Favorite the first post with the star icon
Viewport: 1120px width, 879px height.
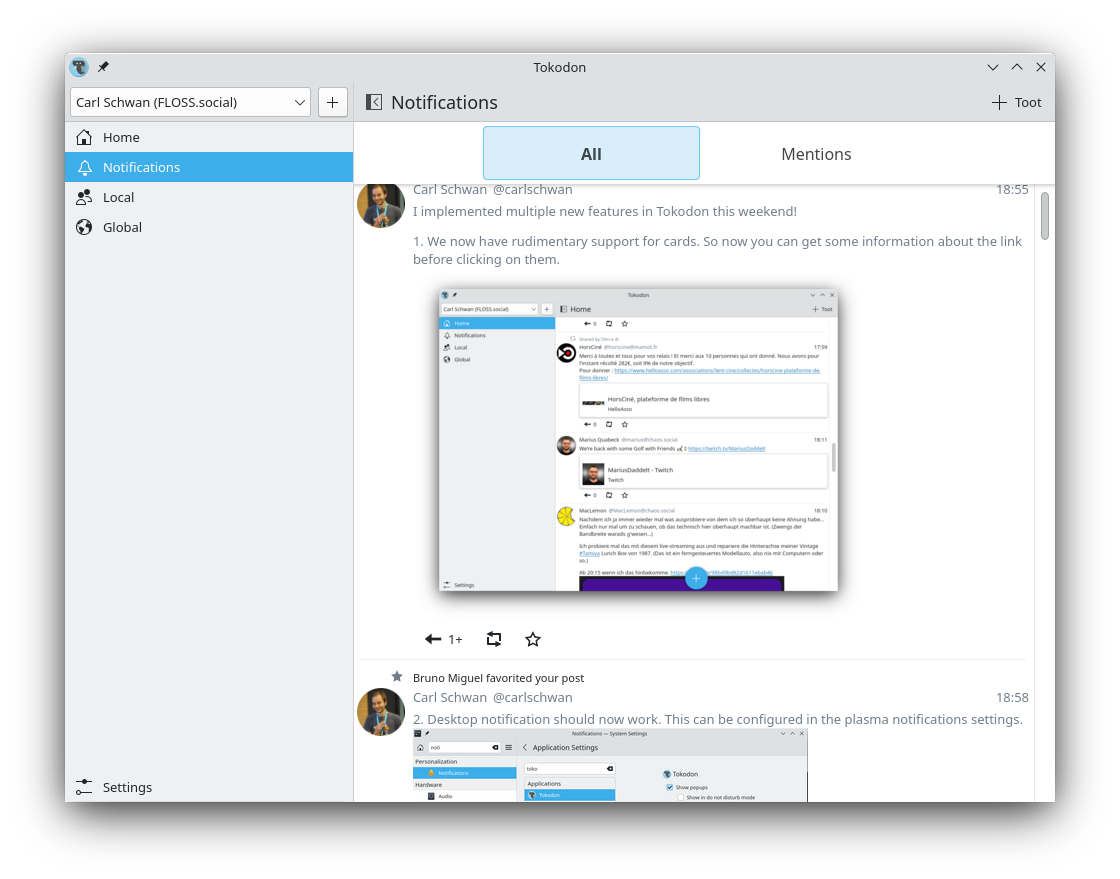pos(533,639)
